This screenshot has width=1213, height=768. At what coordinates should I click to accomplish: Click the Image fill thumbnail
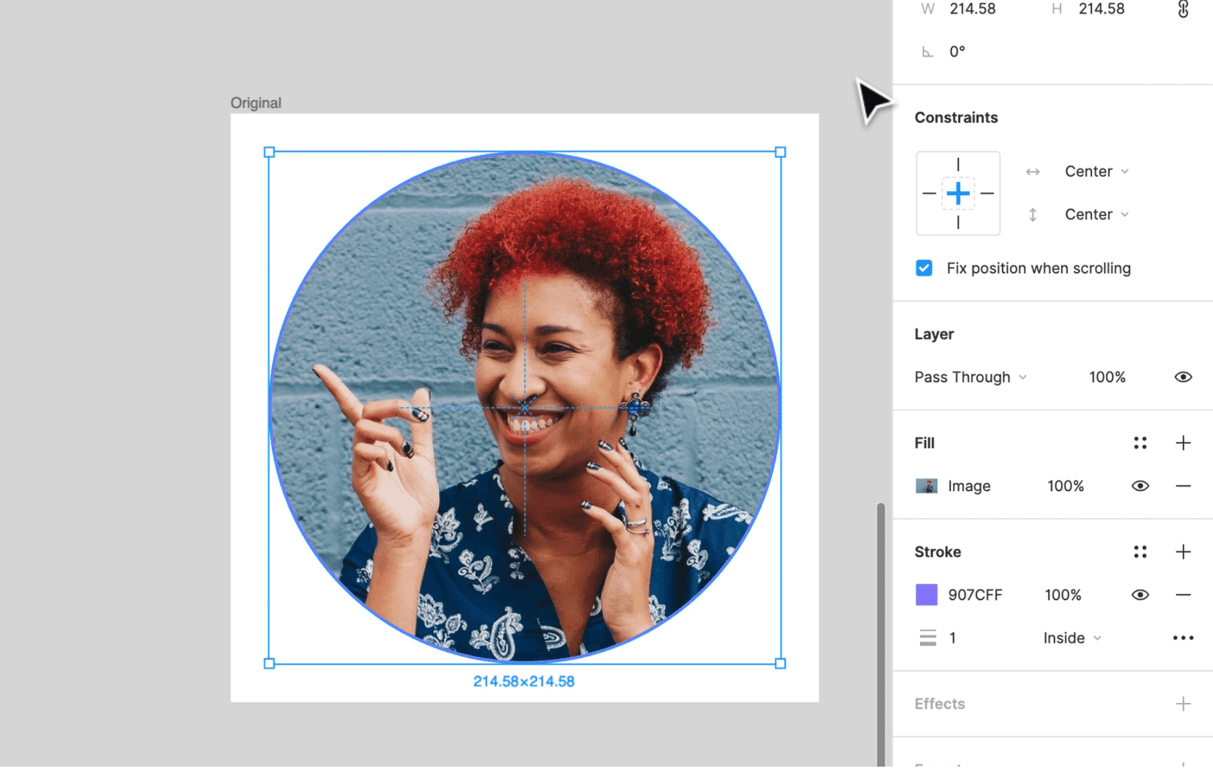click(x=927, y=486)
